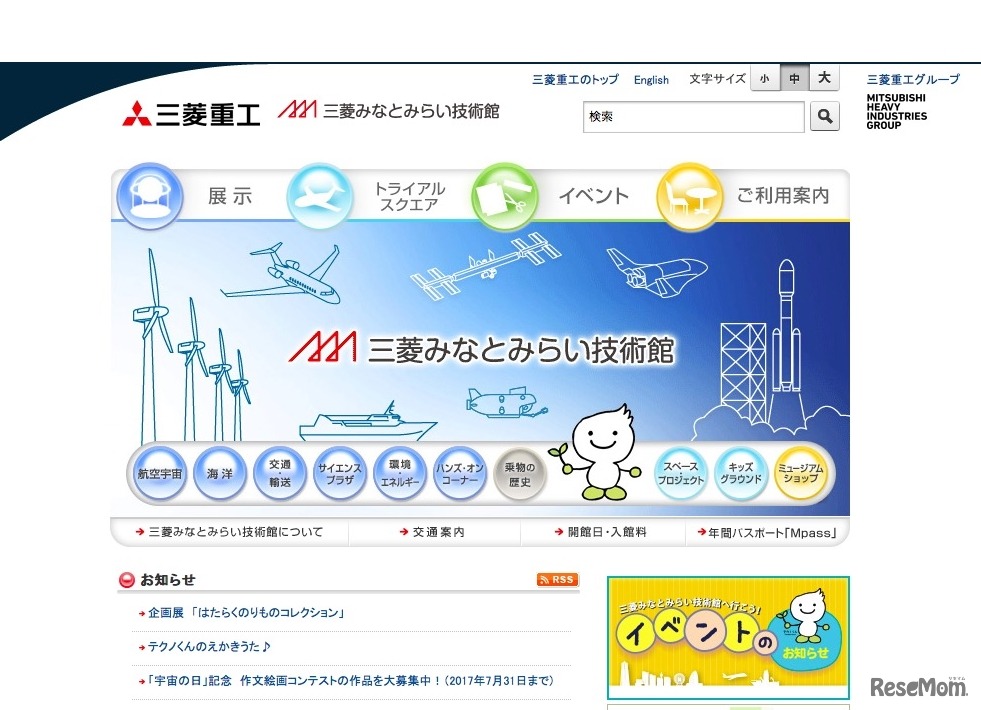
Task: Select the ハンズ・オンコーナー round button
Action: tap(460, 474)
